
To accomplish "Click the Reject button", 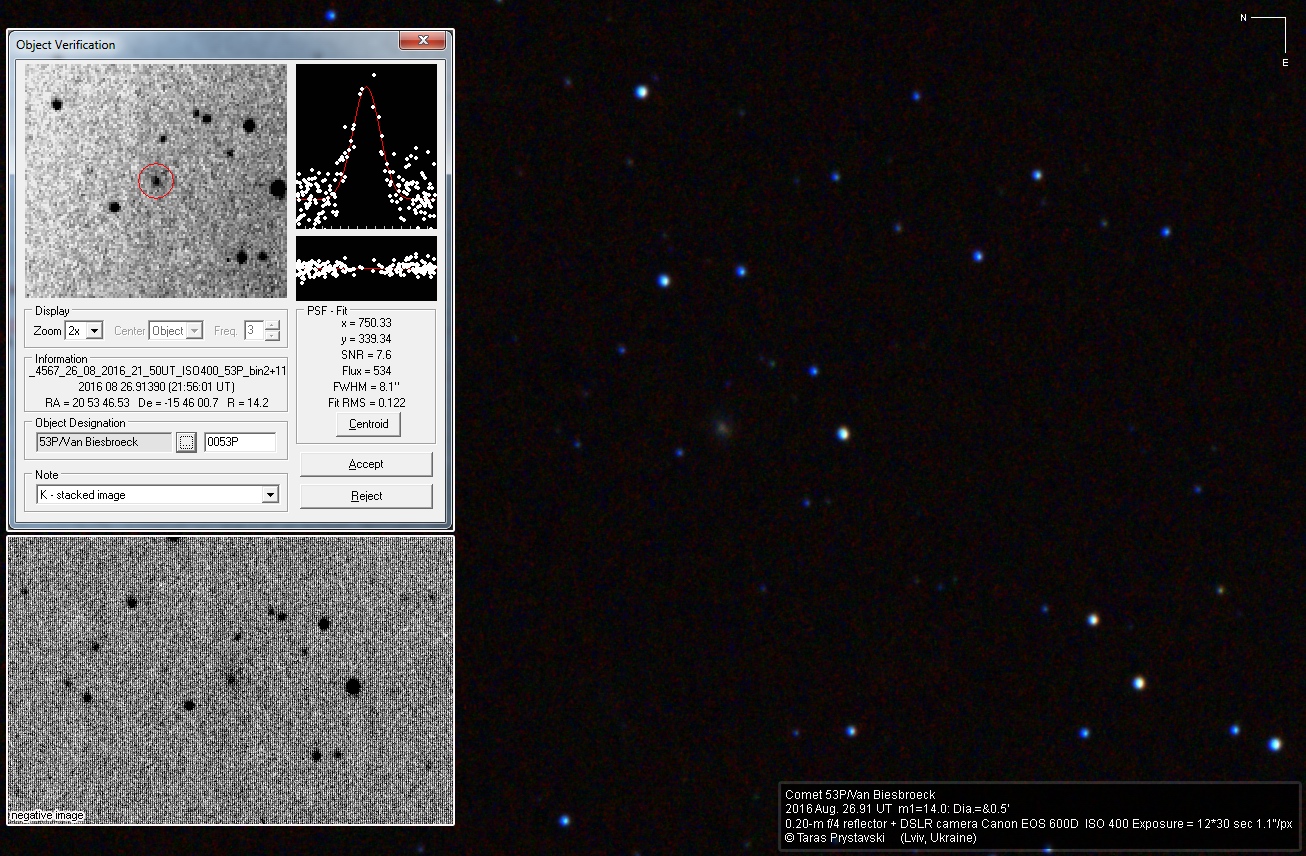I will click(366, 496).
